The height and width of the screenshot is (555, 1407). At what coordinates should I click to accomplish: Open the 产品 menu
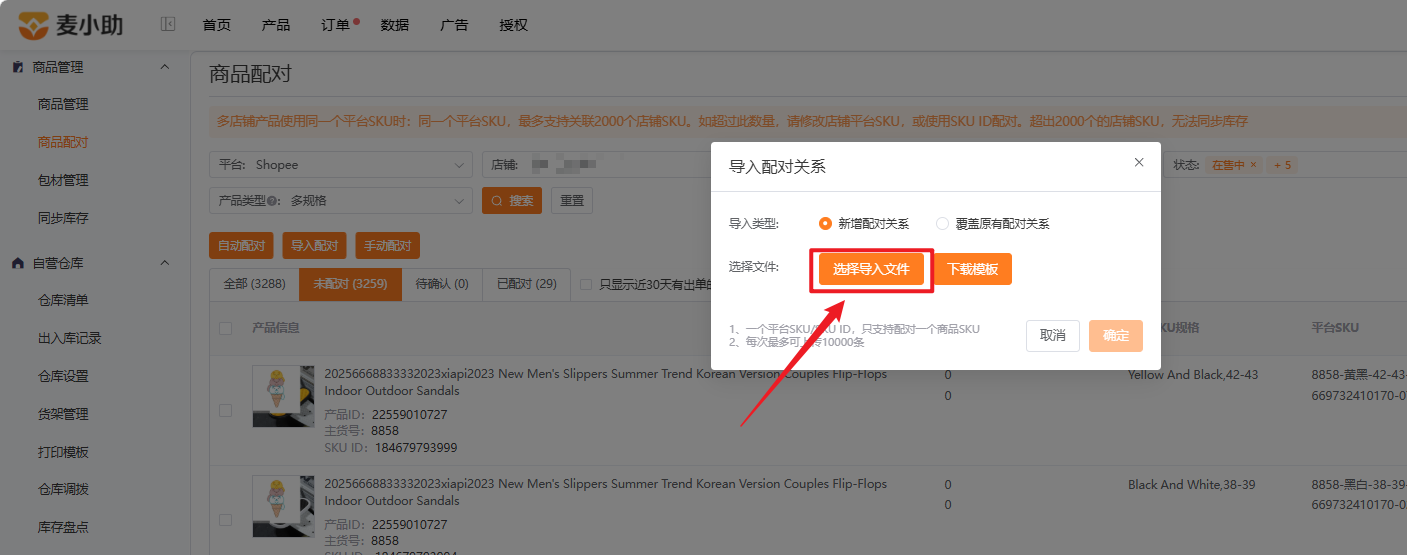pyautogui.click(x=276, y=25)
